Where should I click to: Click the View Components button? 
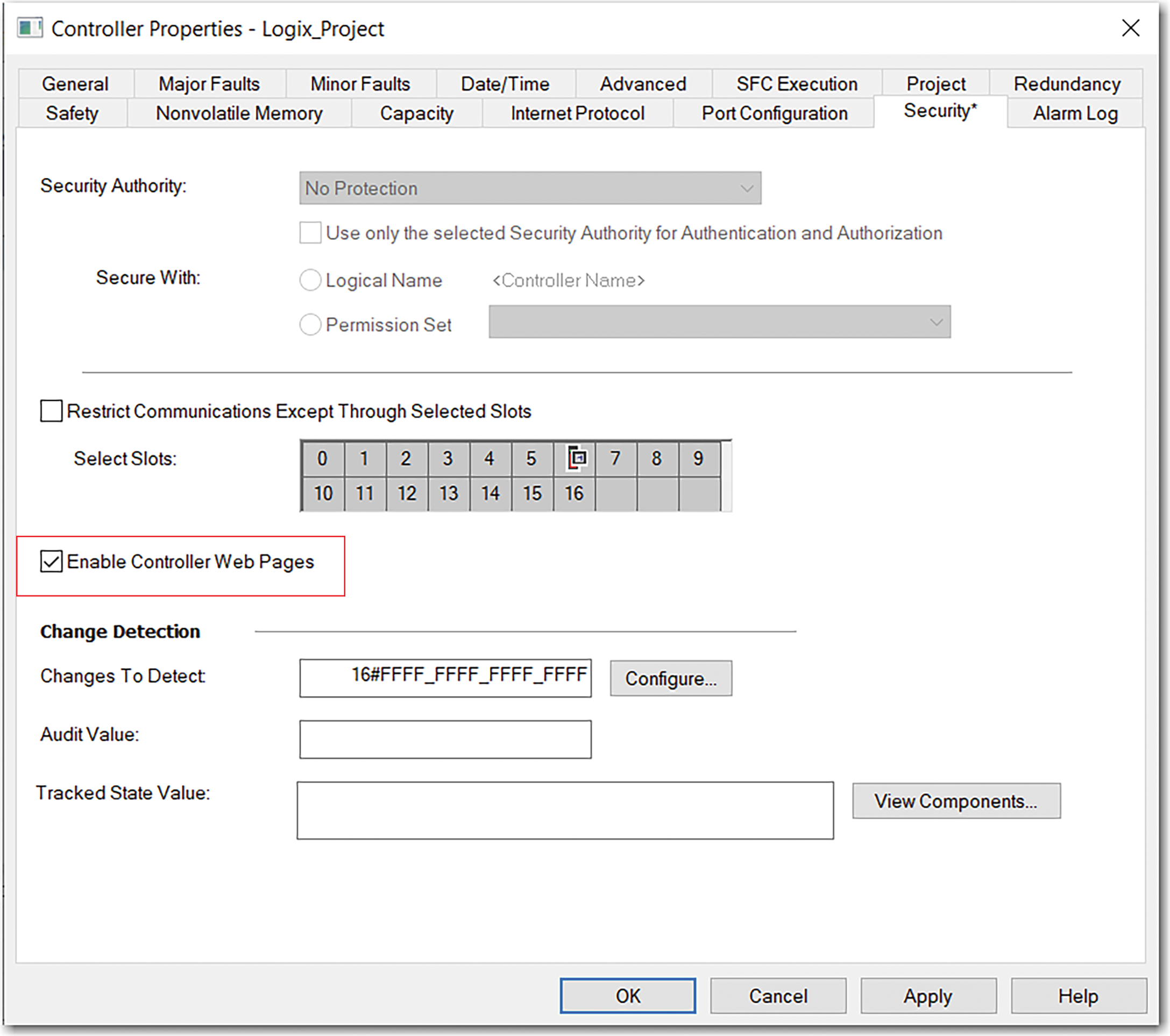pyautogui.click(x=956, y=801)
